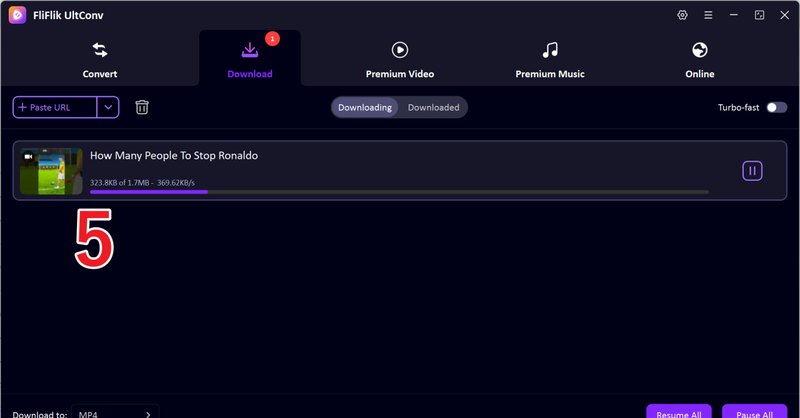Minimize the FliFlik UltConv window
This screenshot has width=800, height=418.
point(734,15)
